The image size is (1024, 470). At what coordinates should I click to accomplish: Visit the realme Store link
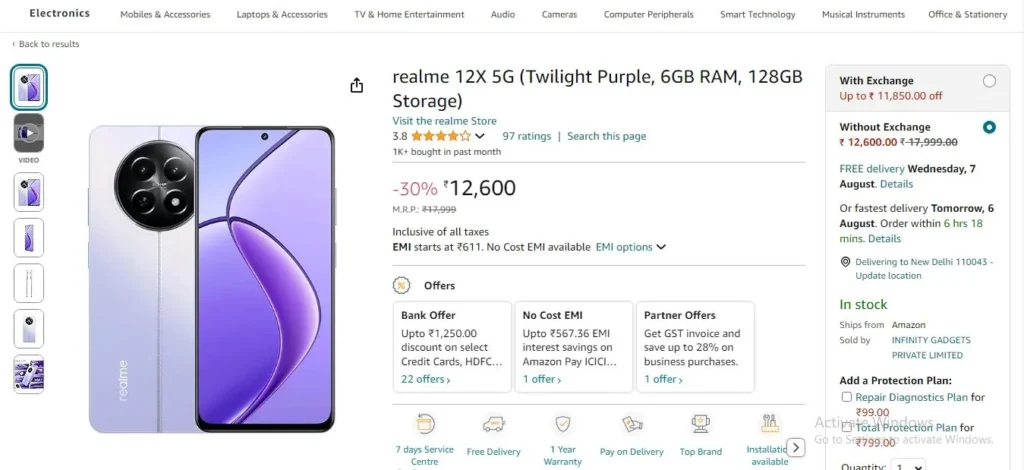(x=444, y=121)
